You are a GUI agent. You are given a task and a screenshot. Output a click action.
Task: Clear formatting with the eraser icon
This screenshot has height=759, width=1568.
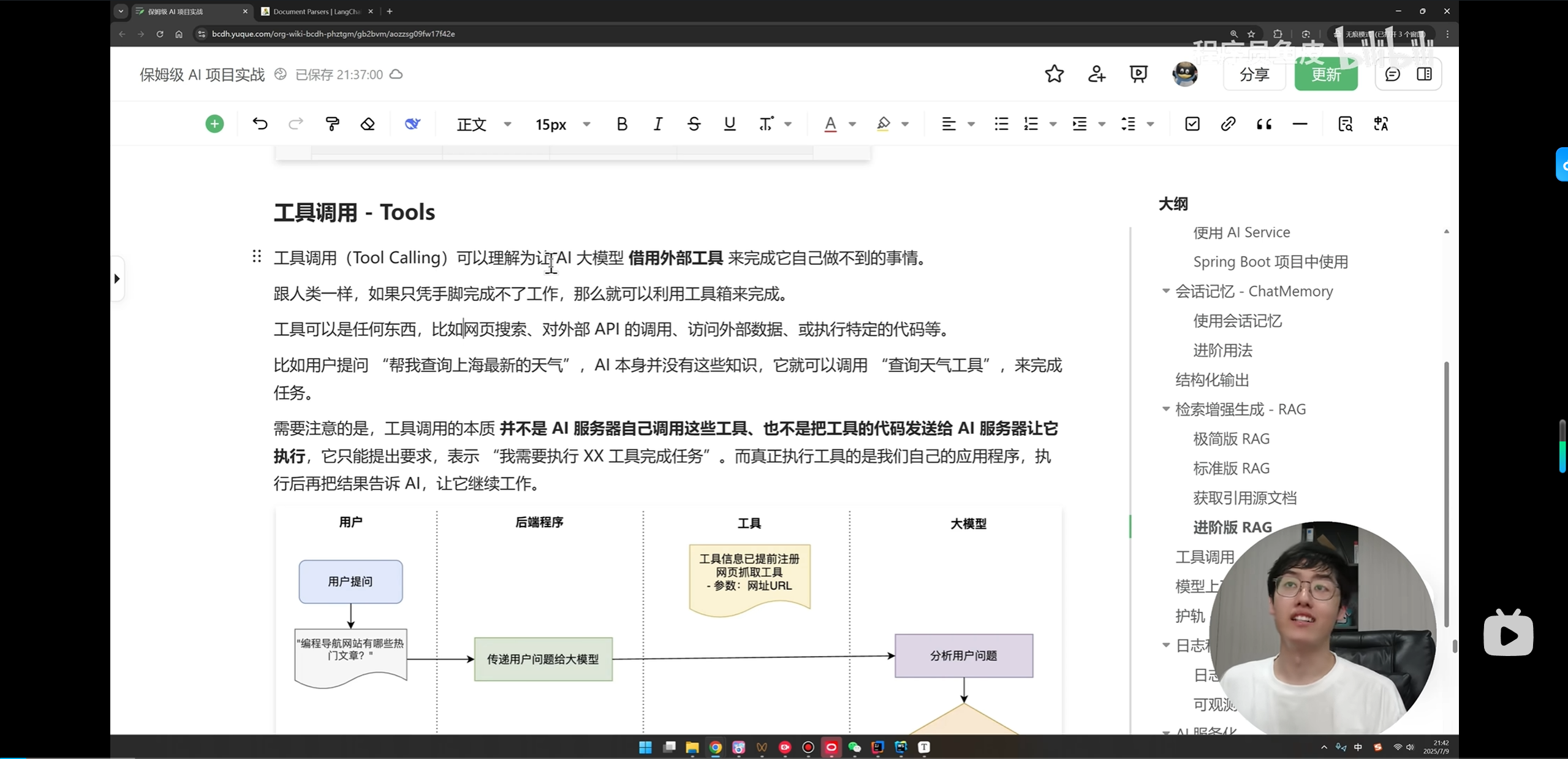click(368, 124)
